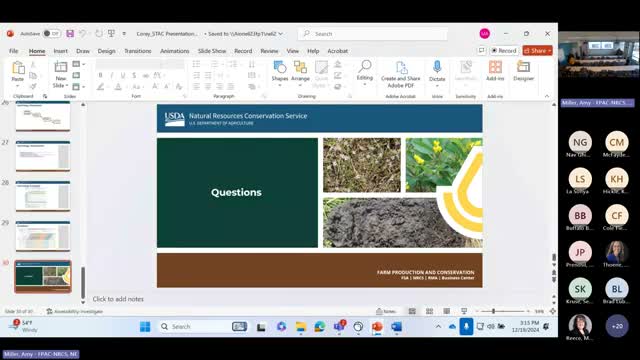Open the Designer icon
640x360 pixels.
pos(524,67)
